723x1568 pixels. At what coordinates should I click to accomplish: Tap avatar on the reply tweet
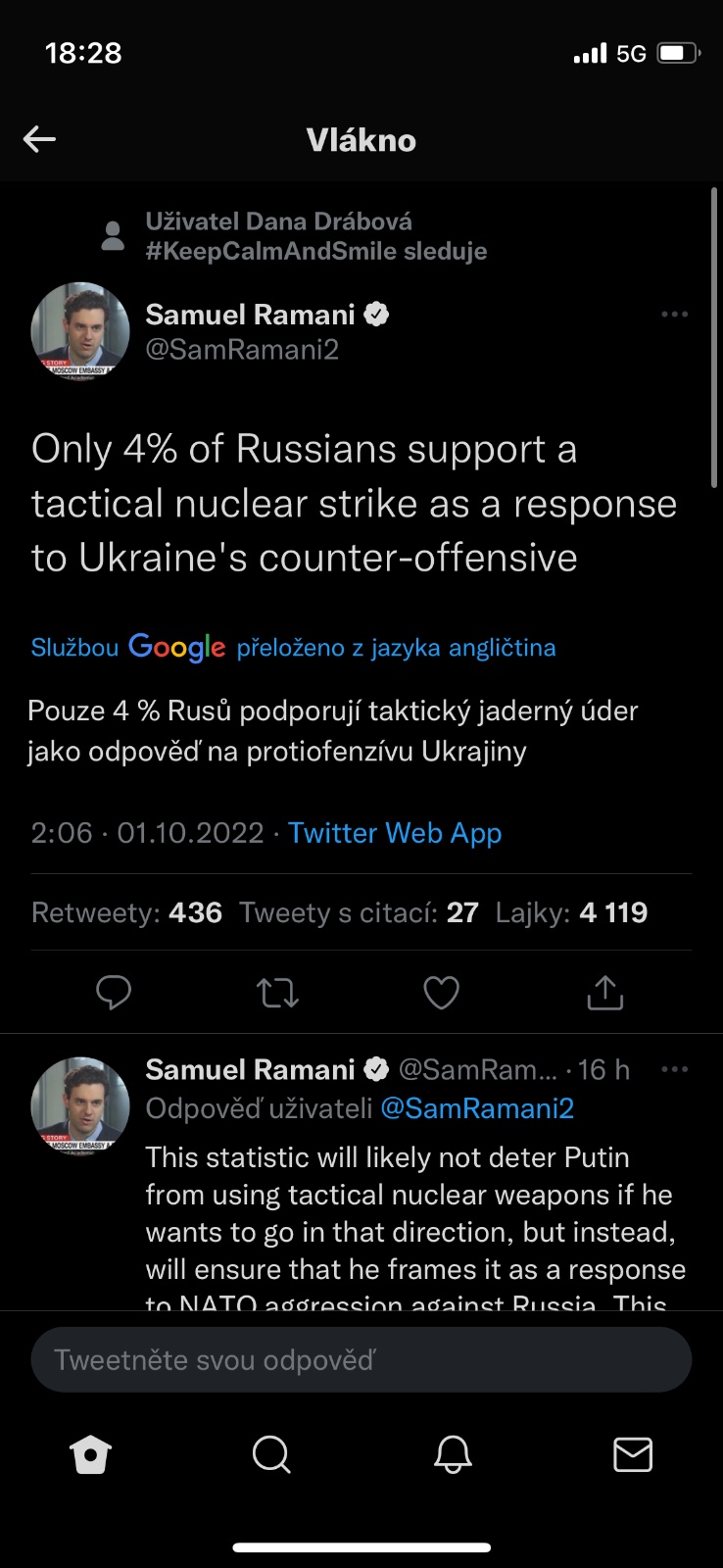(80, 1105)
